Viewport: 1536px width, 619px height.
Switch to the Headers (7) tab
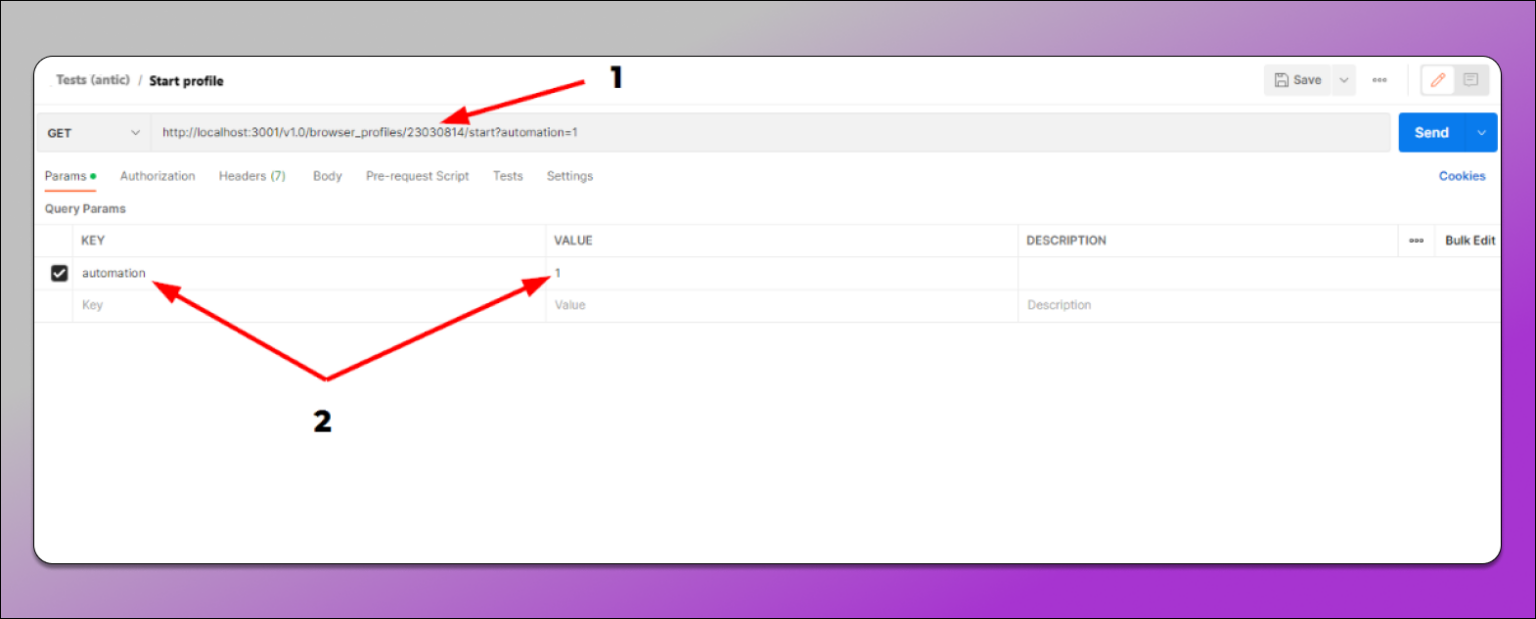(251, 176)
